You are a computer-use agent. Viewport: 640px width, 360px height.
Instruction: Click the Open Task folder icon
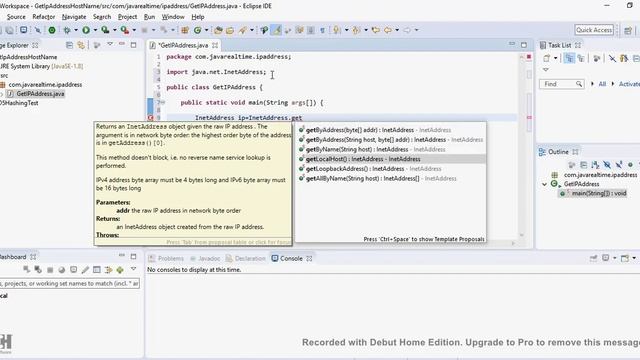pos(230,30)
